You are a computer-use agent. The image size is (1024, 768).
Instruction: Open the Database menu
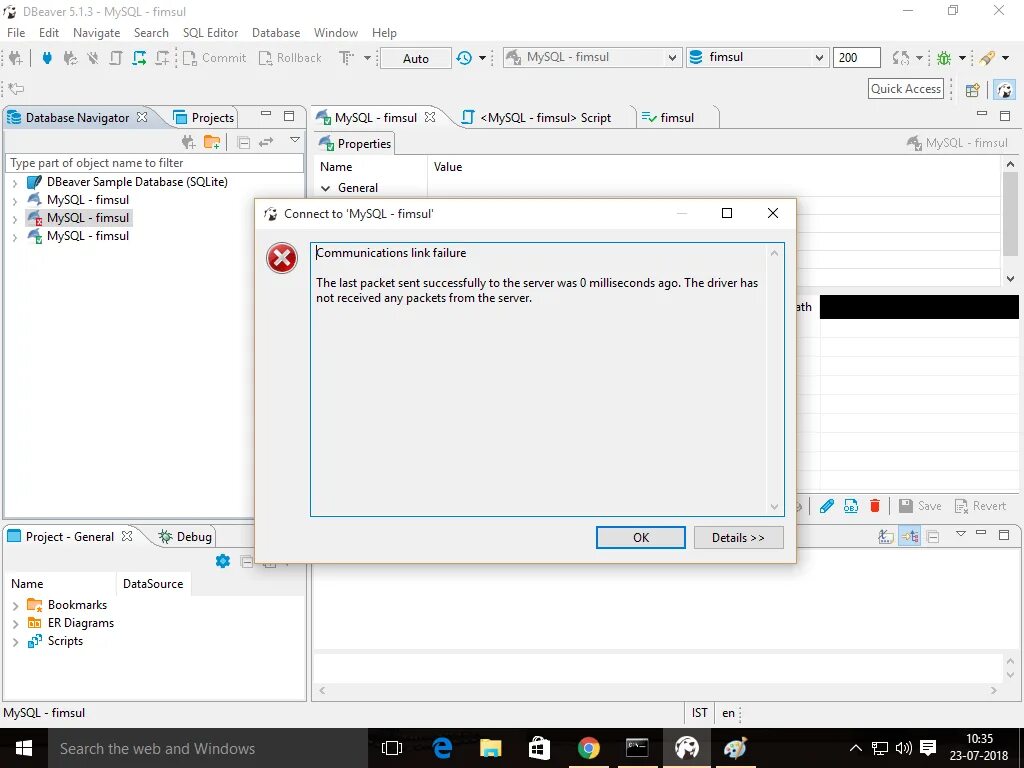(276, 33)
